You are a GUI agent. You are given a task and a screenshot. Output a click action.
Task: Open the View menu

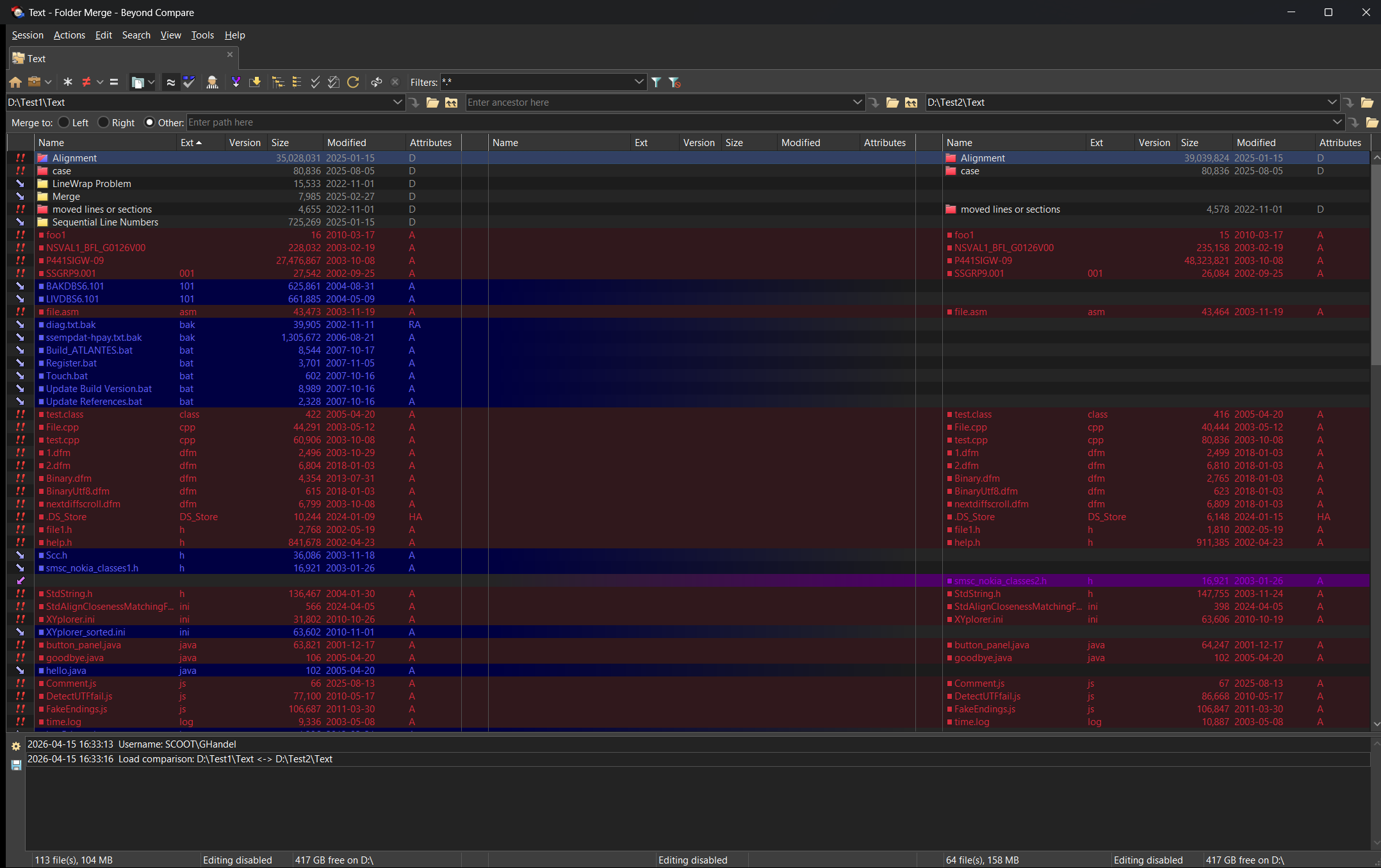pos(170,35)
